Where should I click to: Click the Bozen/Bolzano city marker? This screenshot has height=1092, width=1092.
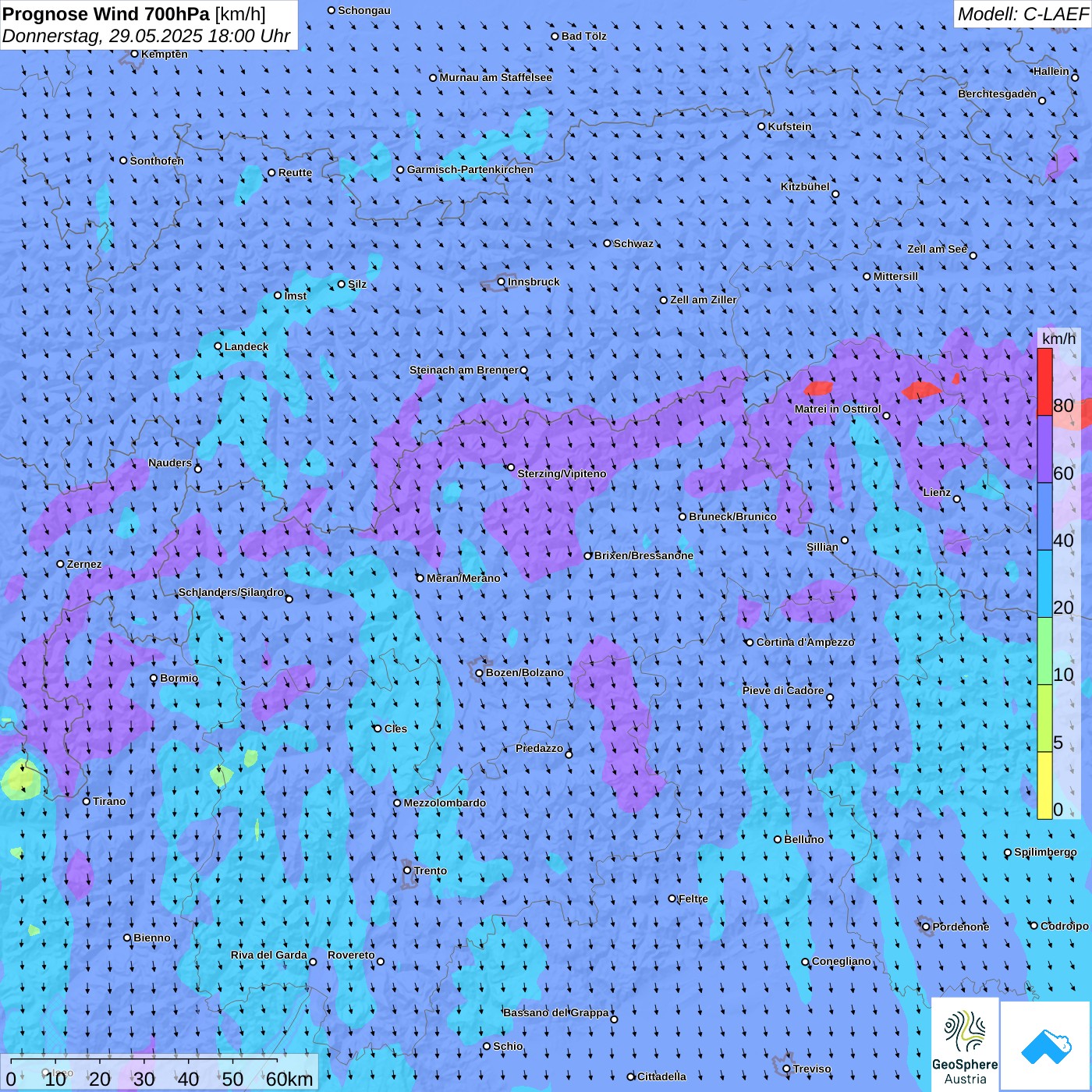[480, 673]
